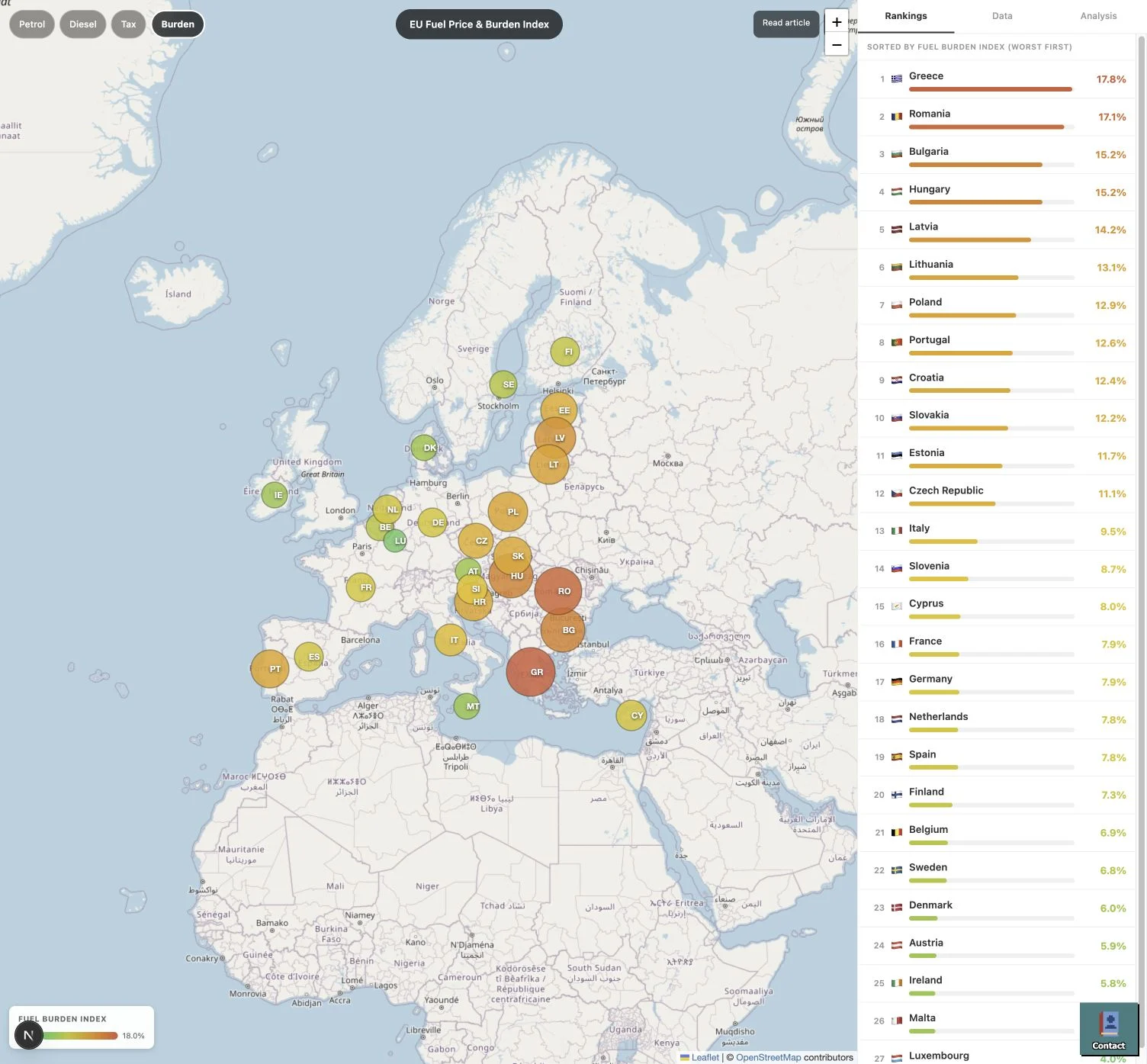Select Poland in the rankings list

point(996,306)
